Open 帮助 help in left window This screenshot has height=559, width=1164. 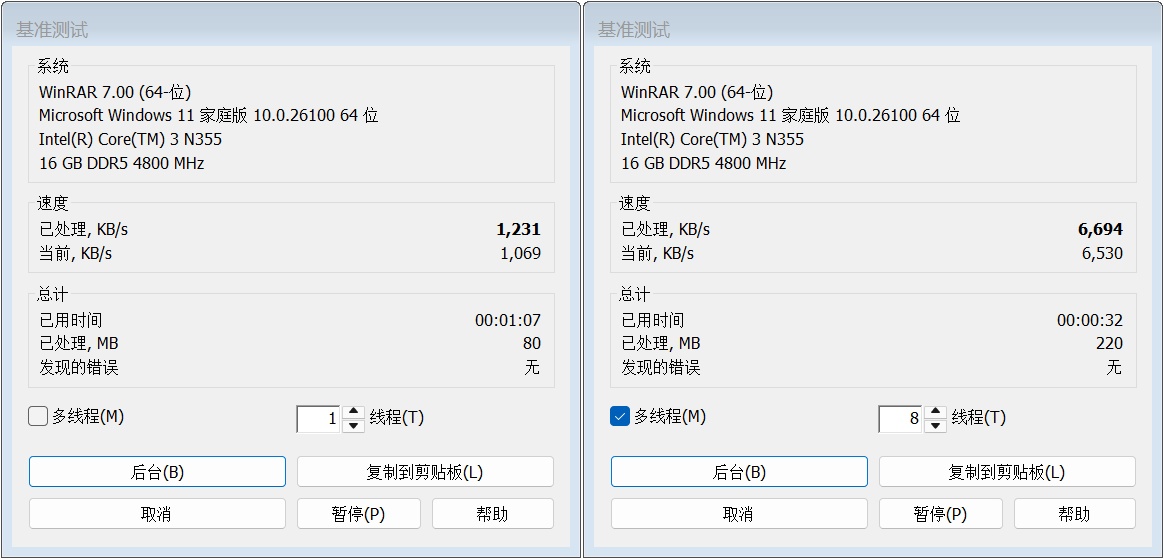click(x=492, y=514)
